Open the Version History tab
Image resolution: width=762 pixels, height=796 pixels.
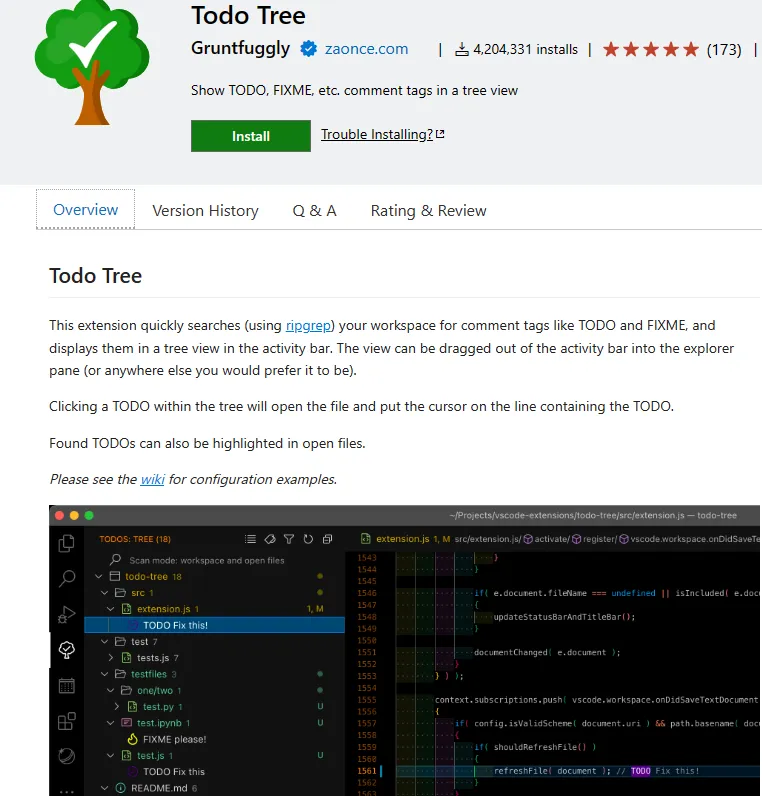click(206, 211)
